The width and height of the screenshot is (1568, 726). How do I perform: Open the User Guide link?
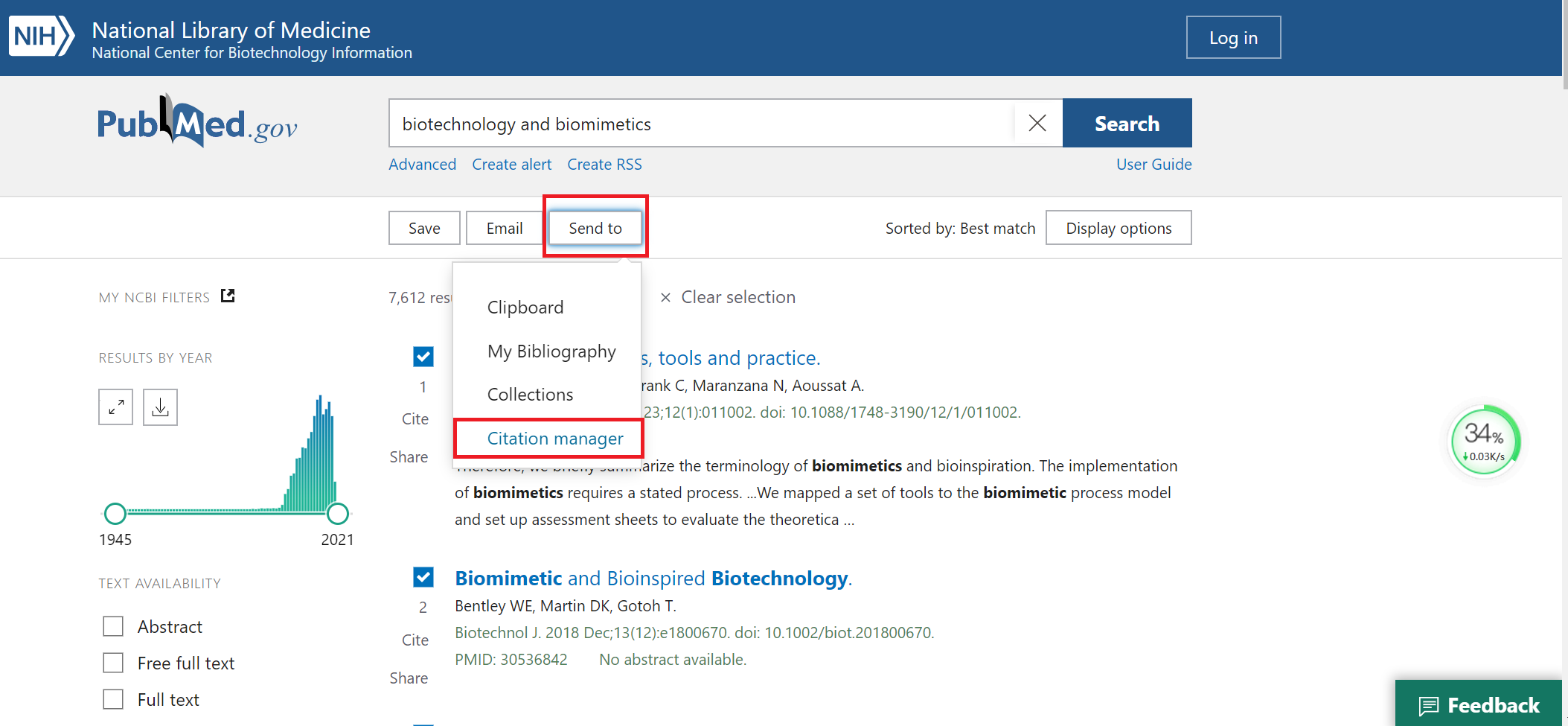tap(1153, 165)
